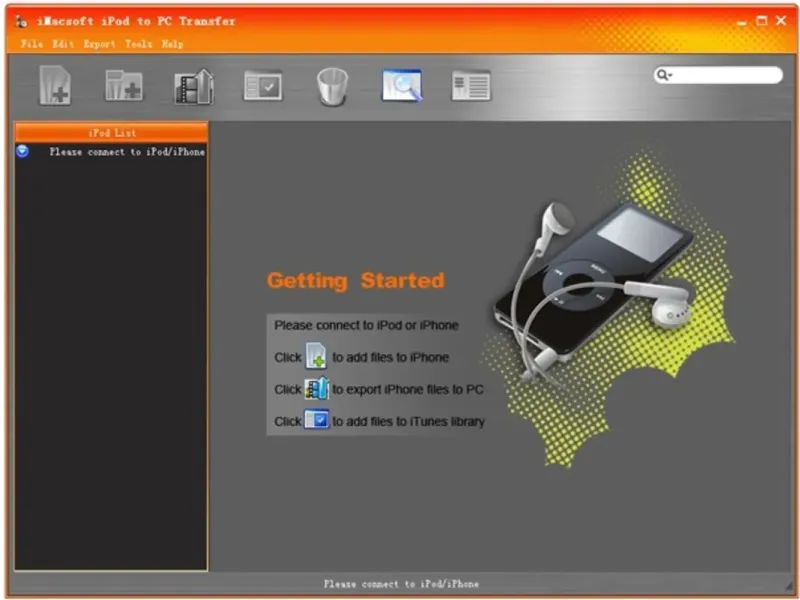800x600 pixels.
Task: Click the text 'to add files to iTunes library'
Action: [408, 421]
